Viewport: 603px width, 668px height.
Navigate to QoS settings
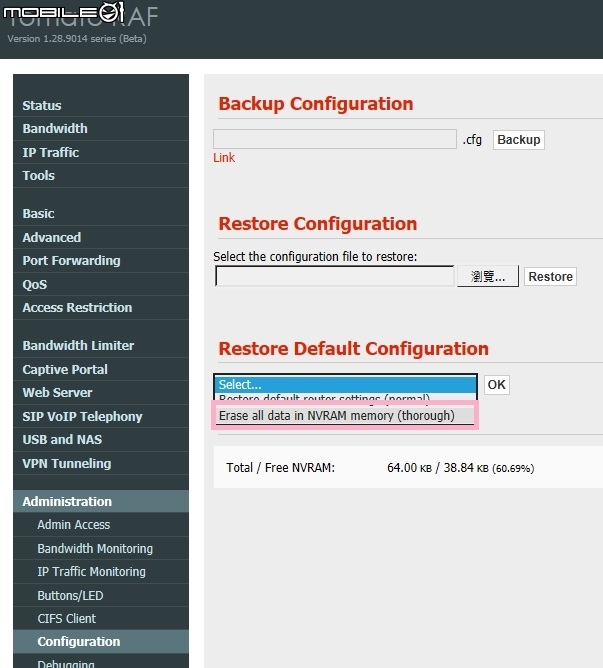(x=35, y=284)
